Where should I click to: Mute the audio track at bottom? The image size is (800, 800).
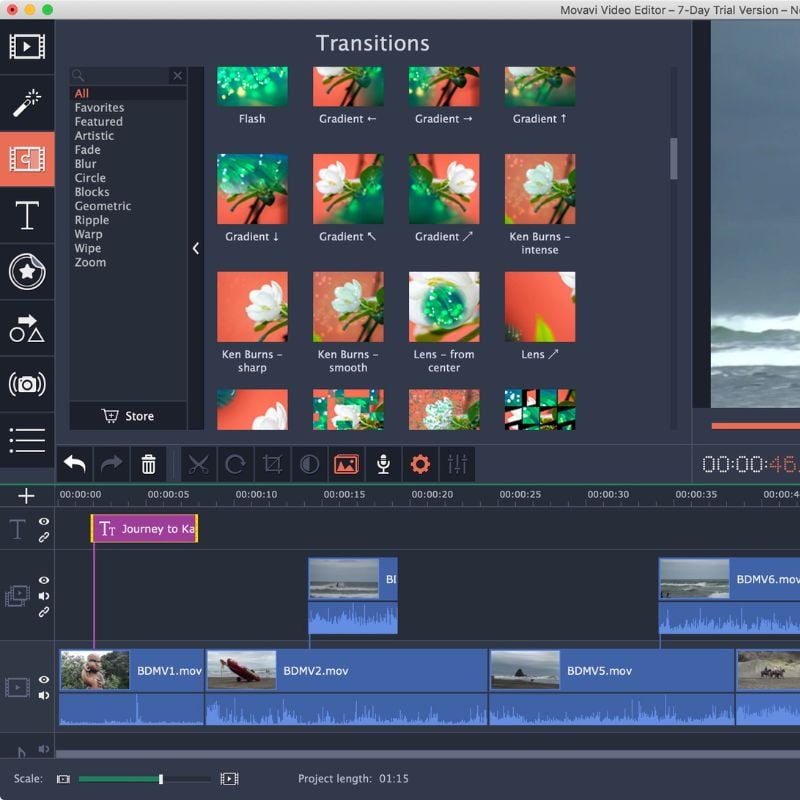click(44, 749)
